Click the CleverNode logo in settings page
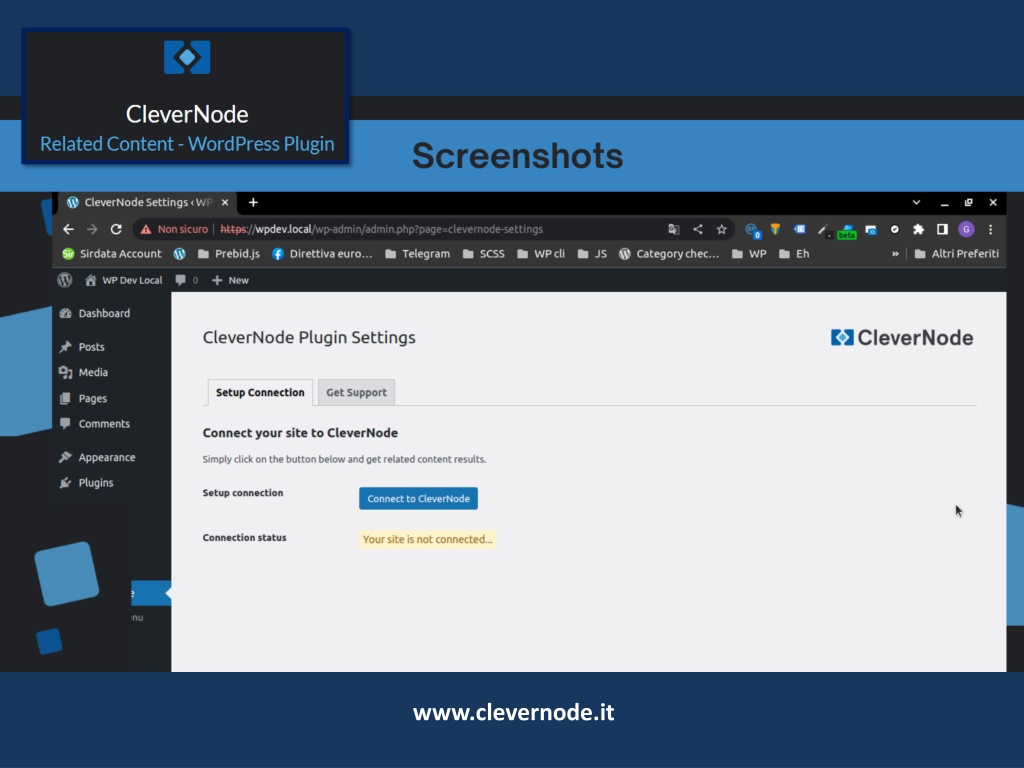Image resolution: width=1024 pixels, height=768 pixels. tap(902, 338)
